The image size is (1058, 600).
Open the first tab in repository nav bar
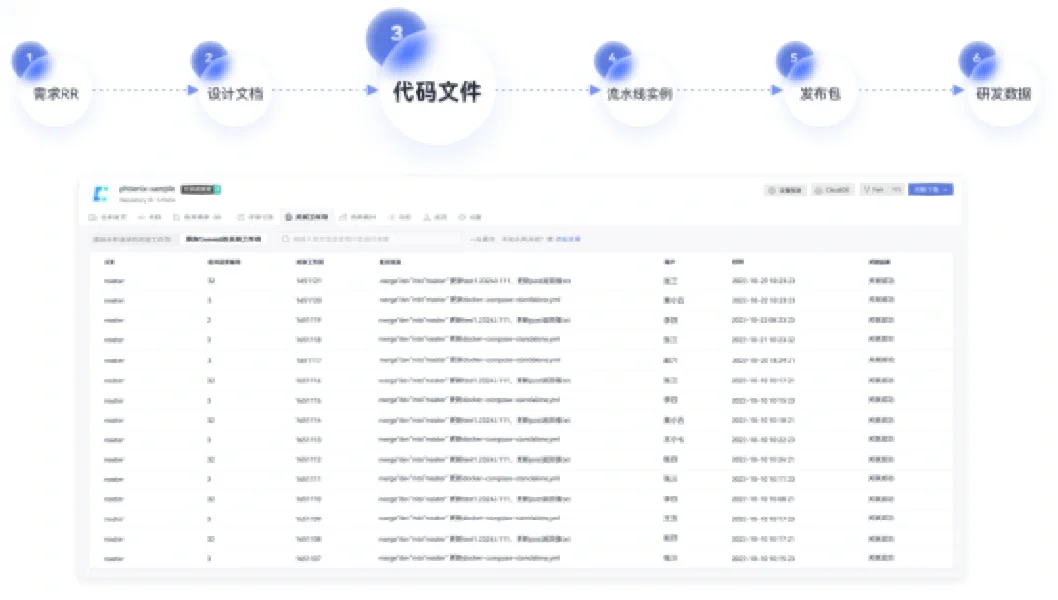(x=107, y=216)
